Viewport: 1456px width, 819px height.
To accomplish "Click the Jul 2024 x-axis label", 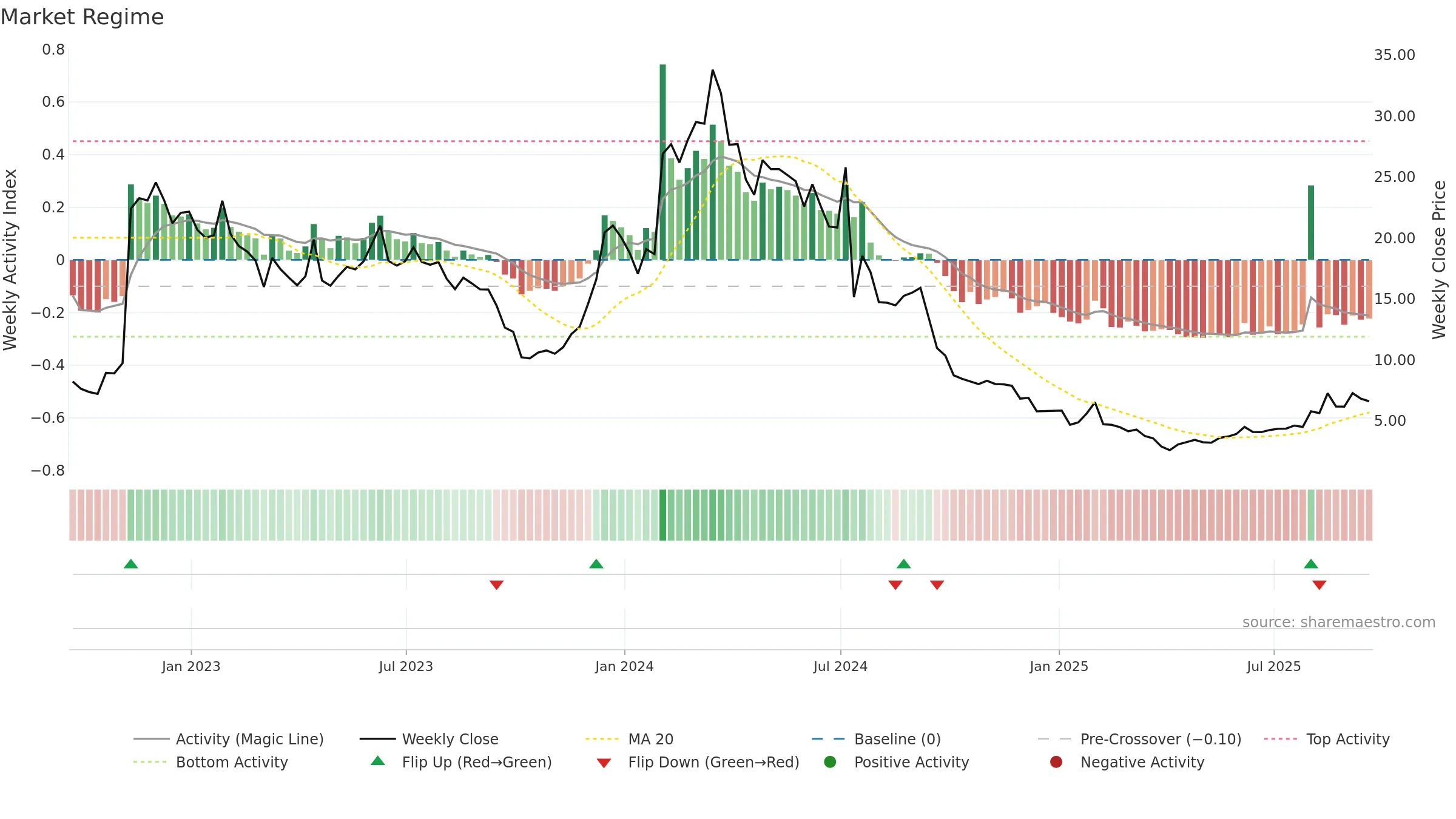I will (840, 666).
